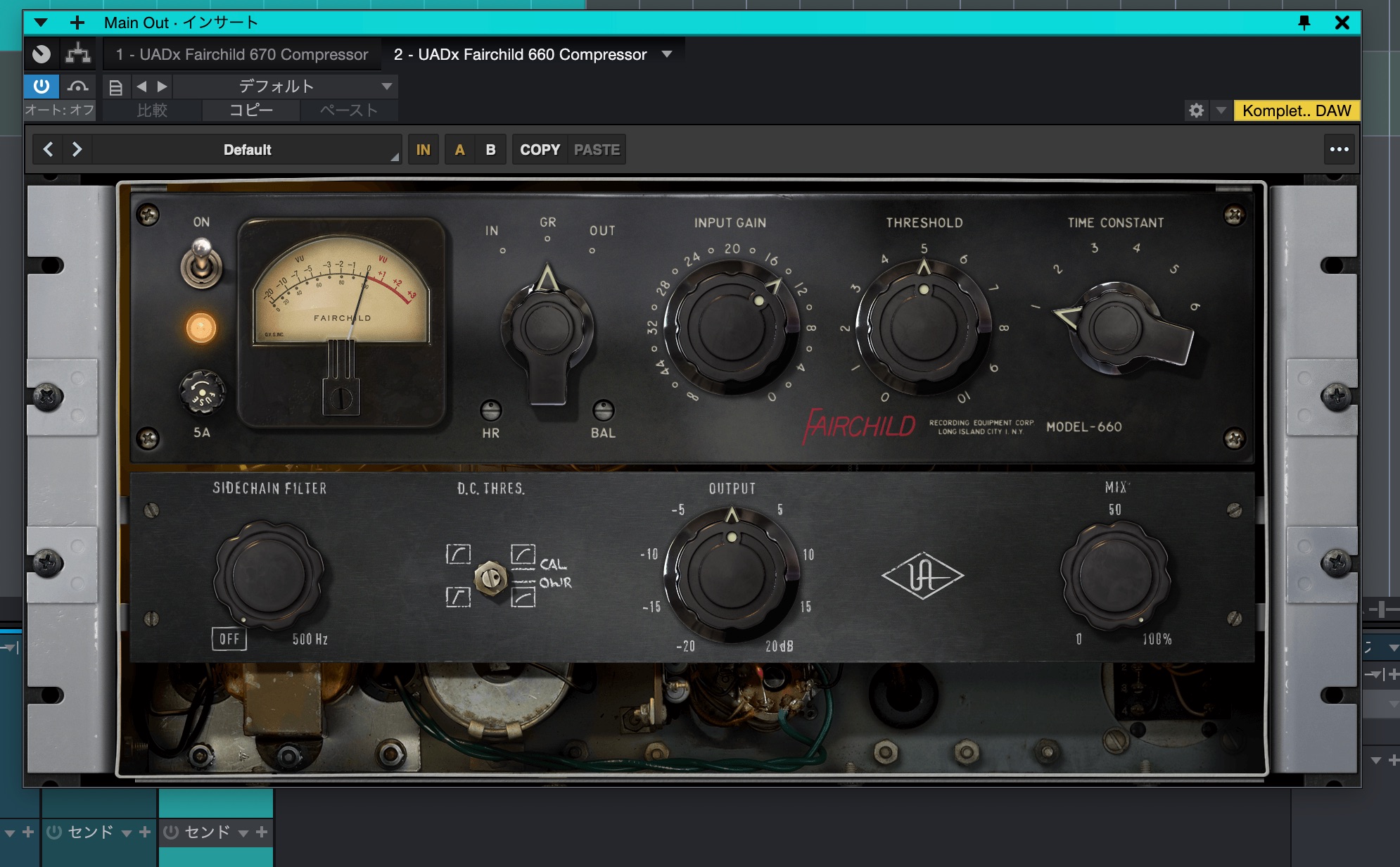The image size is (1400, 867).
Task: Click the オート: オフ automation label
Action: [60, 110]
